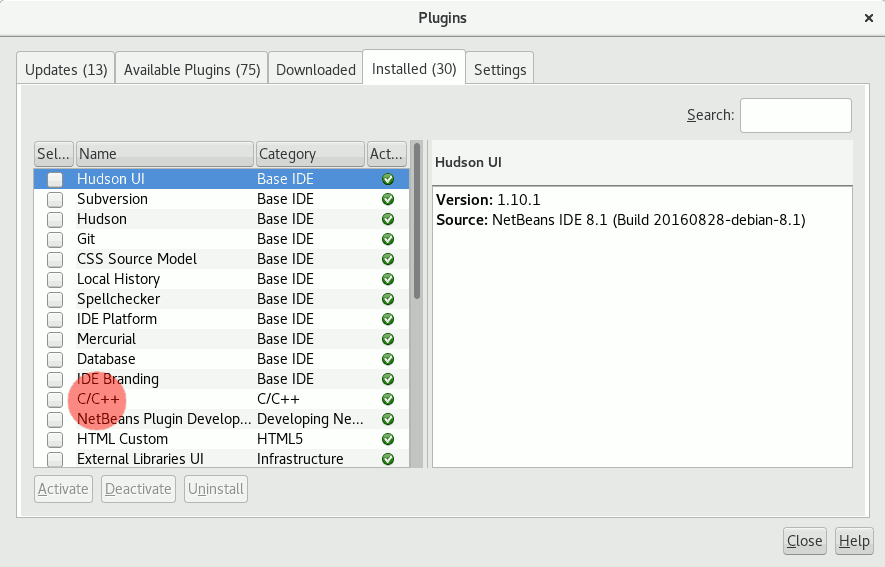Tick the Subversion select checkbox

[55, 200]
